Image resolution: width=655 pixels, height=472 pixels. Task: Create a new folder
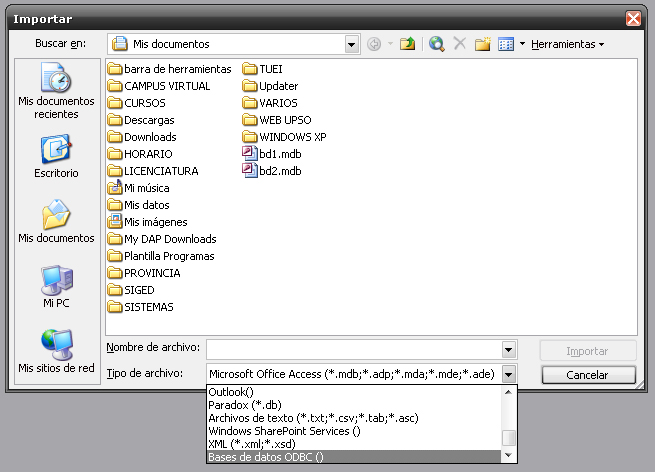tap(482, 44)
